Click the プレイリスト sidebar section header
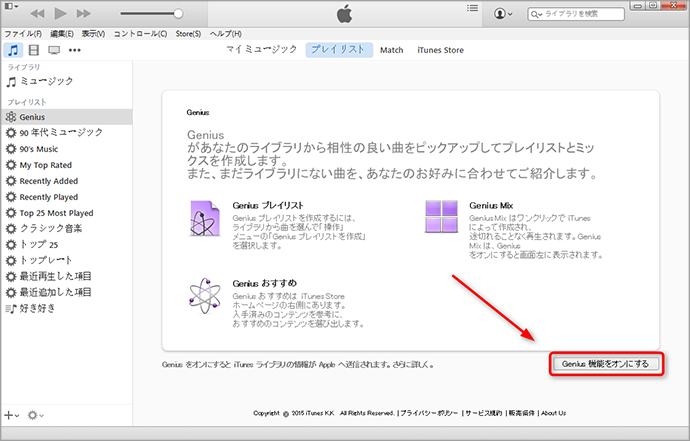This screenshot has height=441, width=690. tap(27, 102)
